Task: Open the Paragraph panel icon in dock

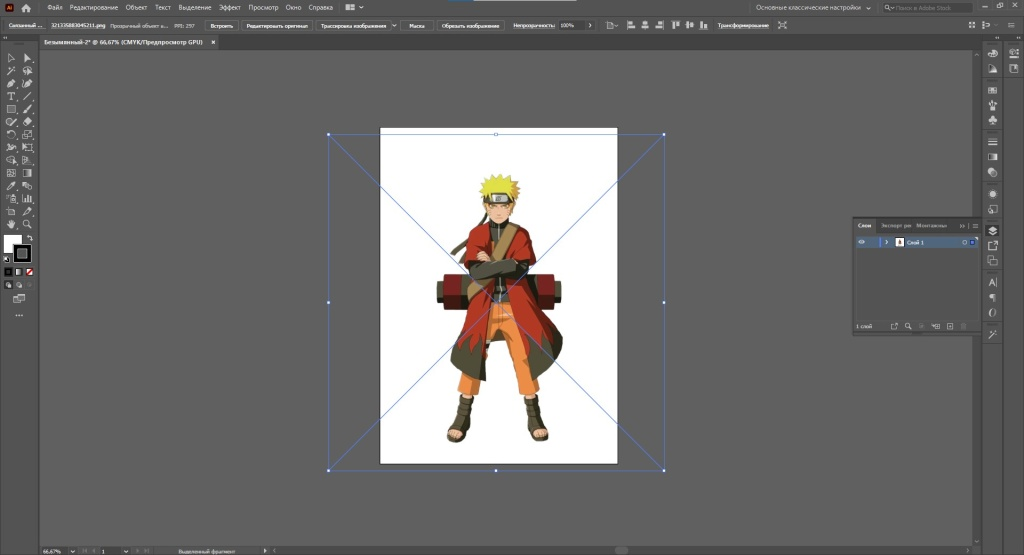Action: 993,298
